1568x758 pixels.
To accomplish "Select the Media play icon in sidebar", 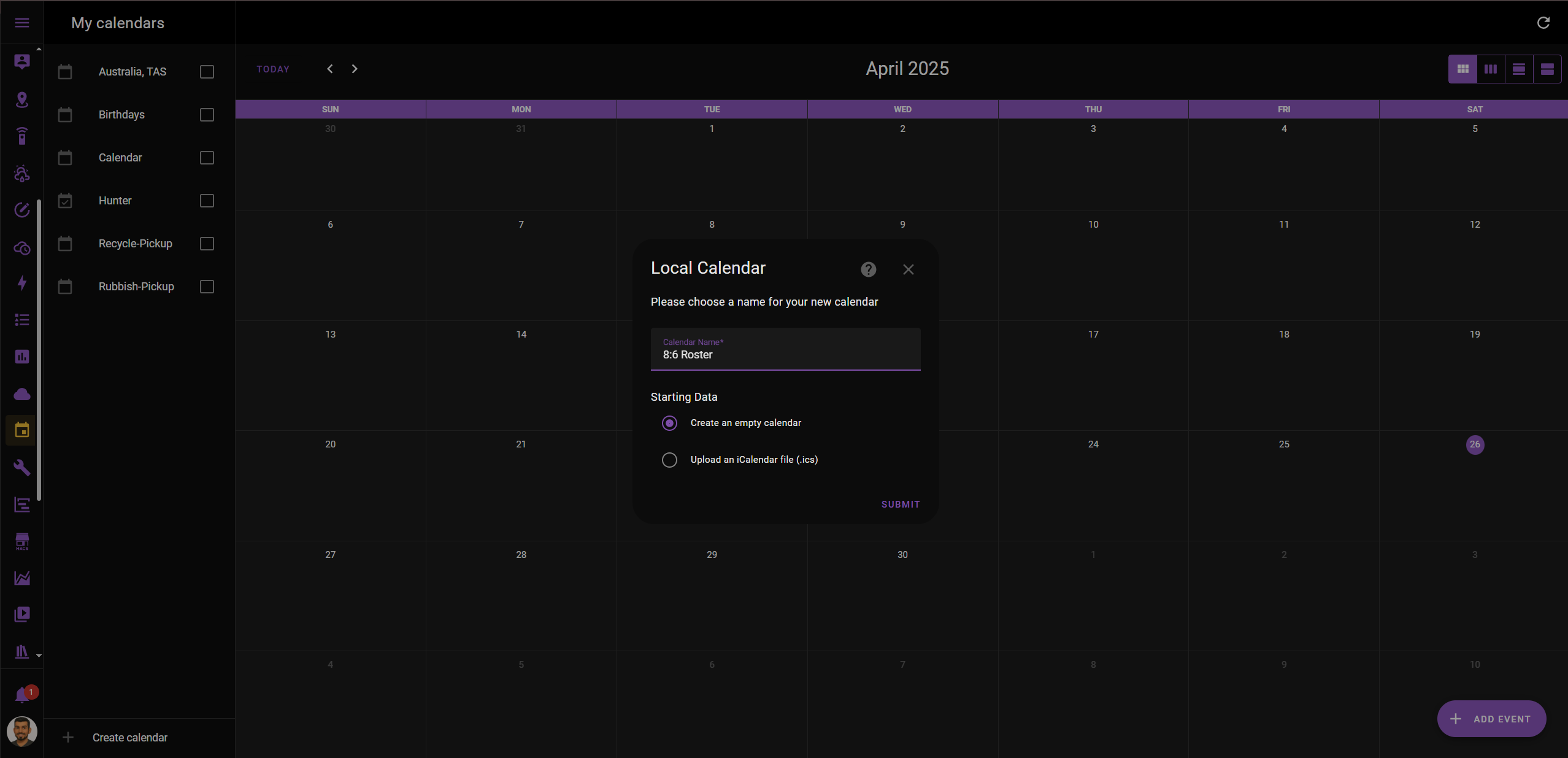I will coord(22,614).
